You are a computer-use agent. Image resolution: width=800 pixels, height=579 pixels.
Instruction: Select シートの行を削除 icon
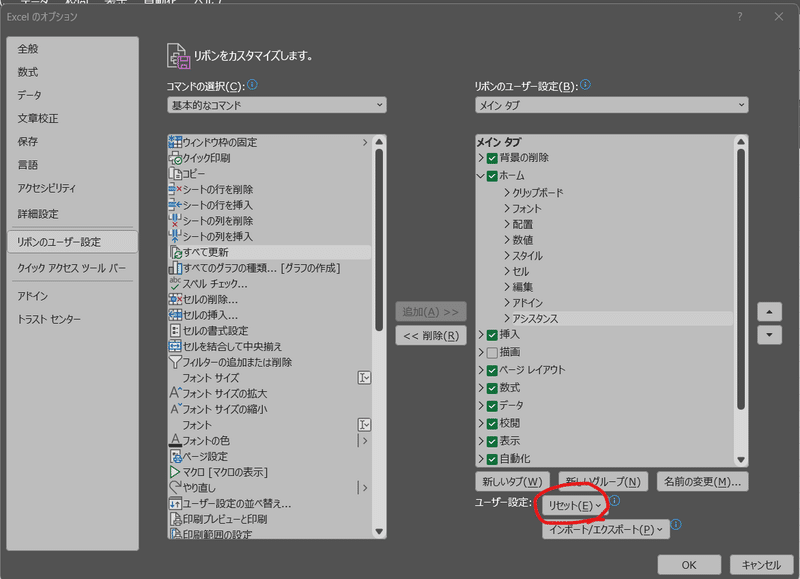[175, 189]
